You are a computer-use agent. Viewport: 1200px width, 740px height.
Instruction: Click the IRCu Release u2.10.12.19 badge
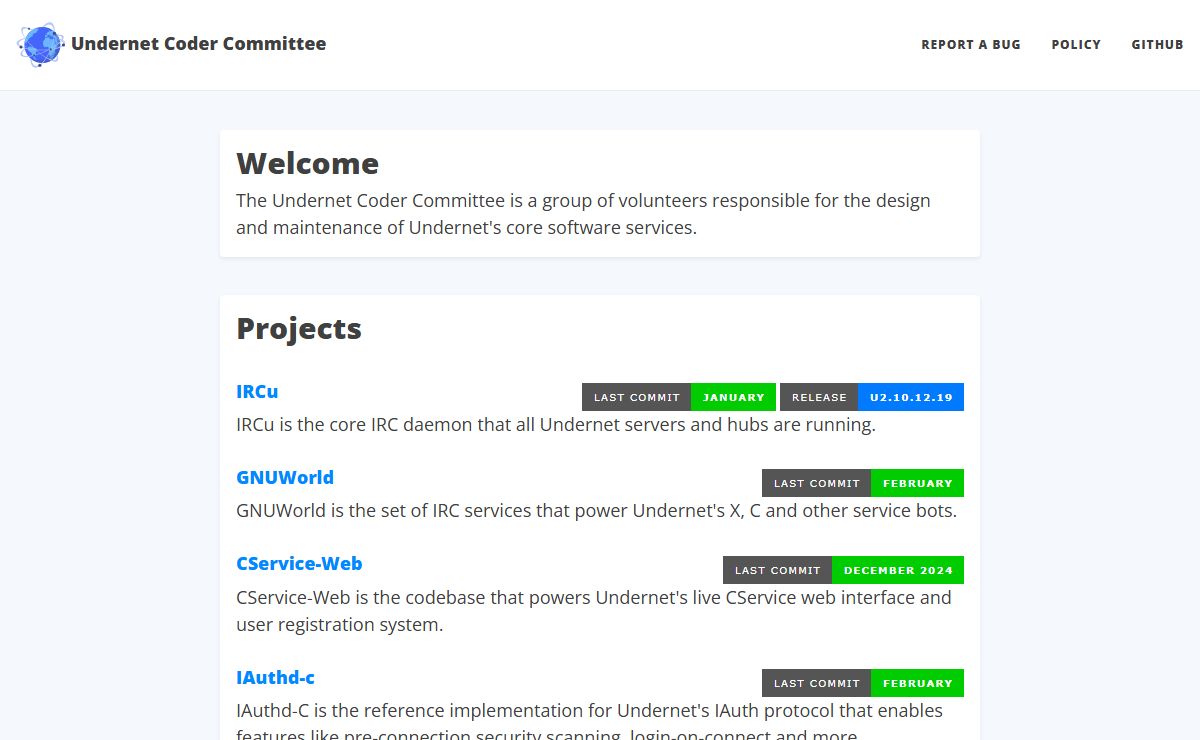pyautogui.click(x=872, y=397)
